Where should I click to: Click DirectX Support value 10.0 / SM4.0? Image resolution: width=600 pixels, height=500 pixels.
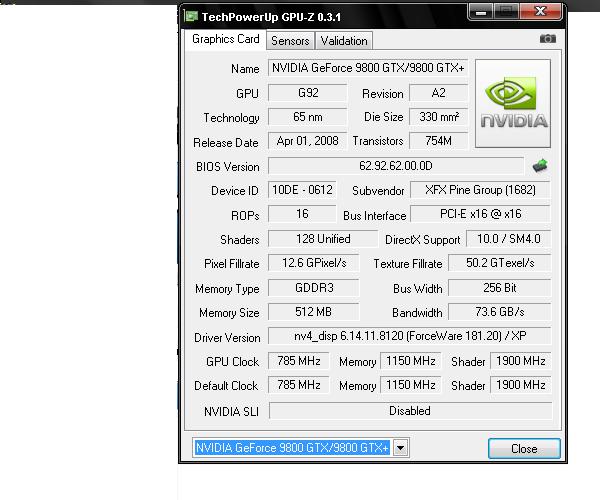click(509, 239)
